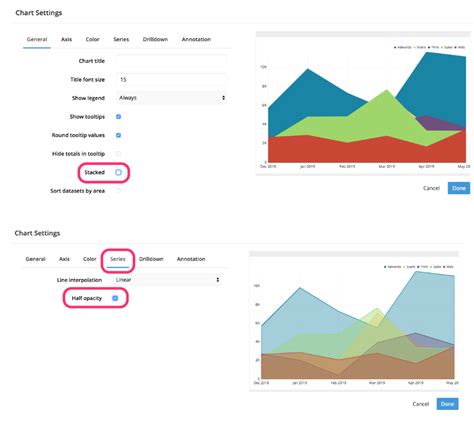Click Done button in lower panel
474x424 pixels.
point(447,404)
